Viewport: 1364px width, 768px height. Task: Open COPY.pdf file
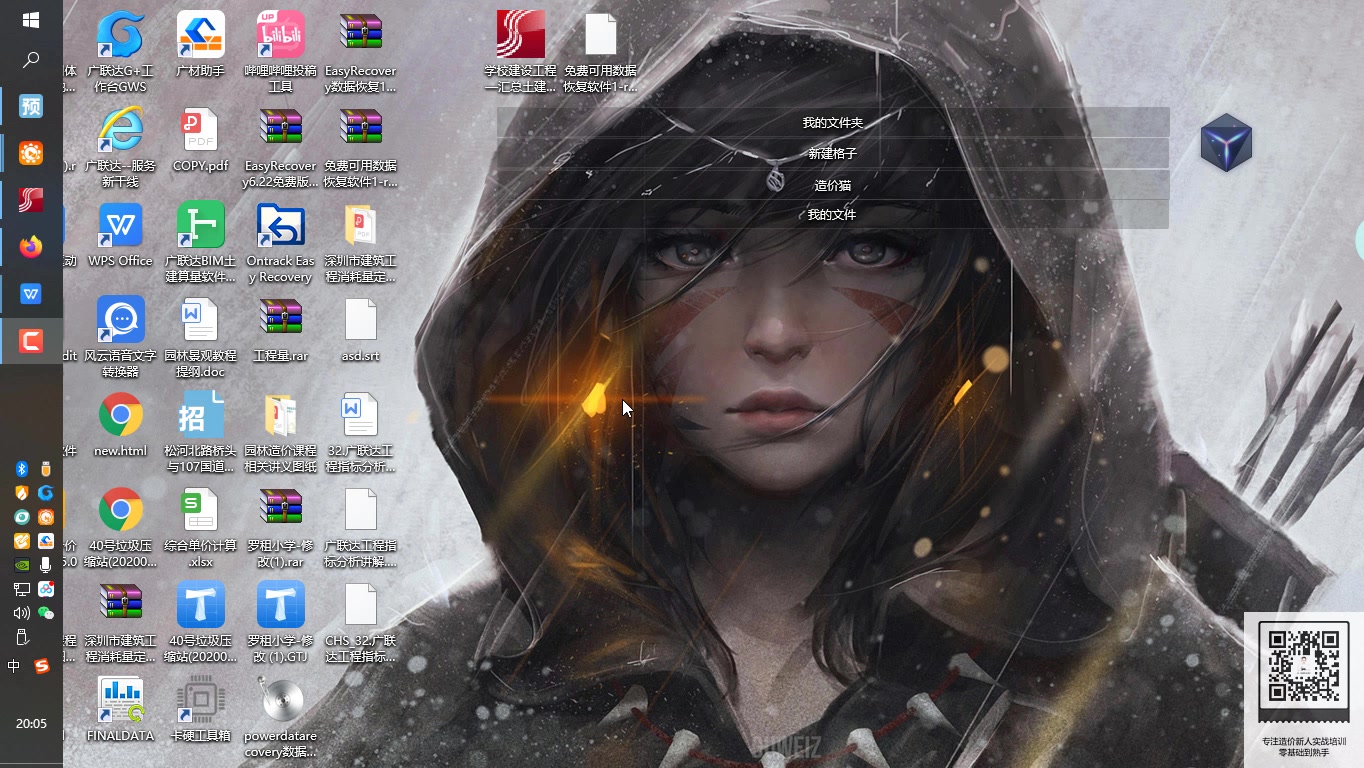click(200, 140)
